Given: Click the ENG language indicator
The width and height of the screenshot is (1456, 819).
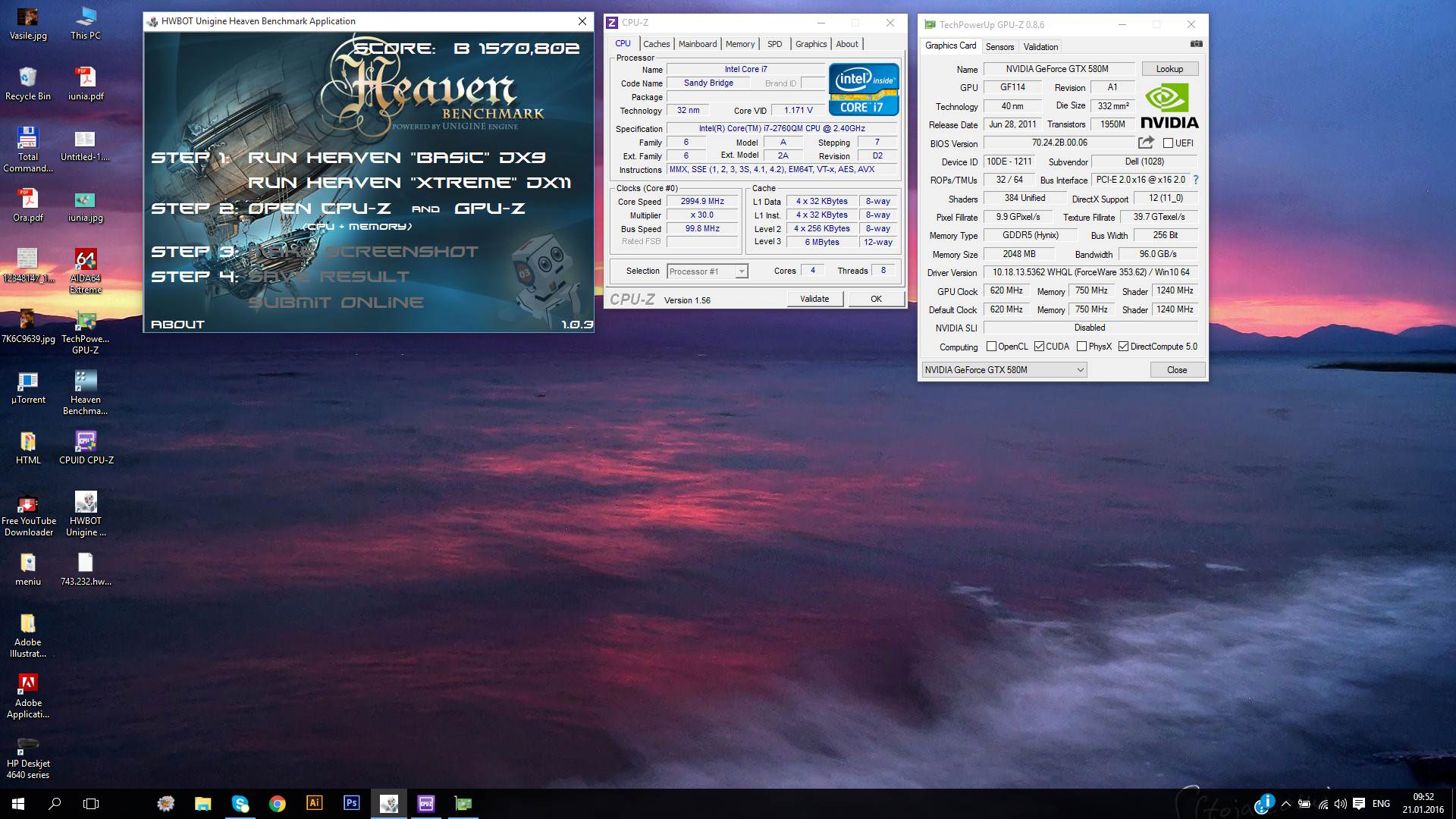Looking at the screenshot, I should click(x=1382, y=804).
